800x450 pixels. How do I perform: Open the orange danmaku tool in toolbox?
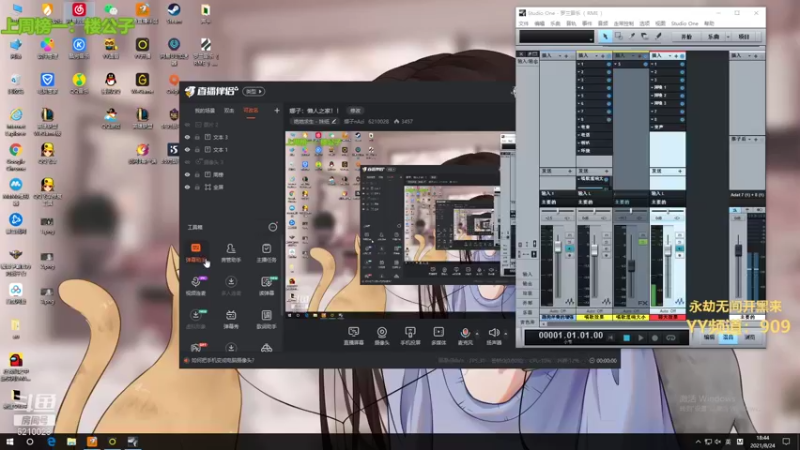click(196, 250)
